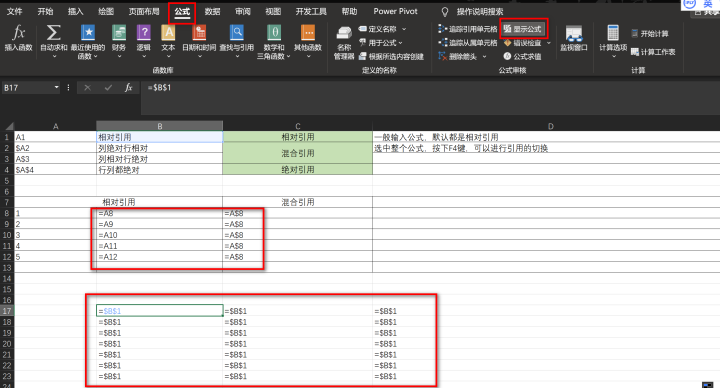This screenshot has width=720, height=388.
Task: Click Define Name (定义名称)
Action: pyautogui.click(x=377, y=29)
